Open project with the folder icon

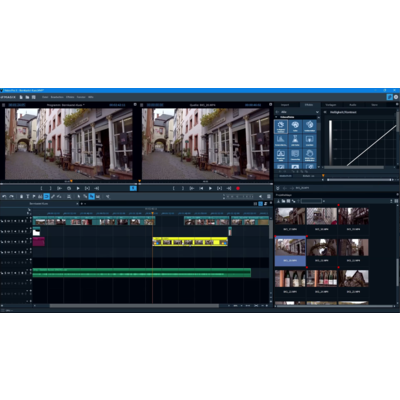point(27,97)
